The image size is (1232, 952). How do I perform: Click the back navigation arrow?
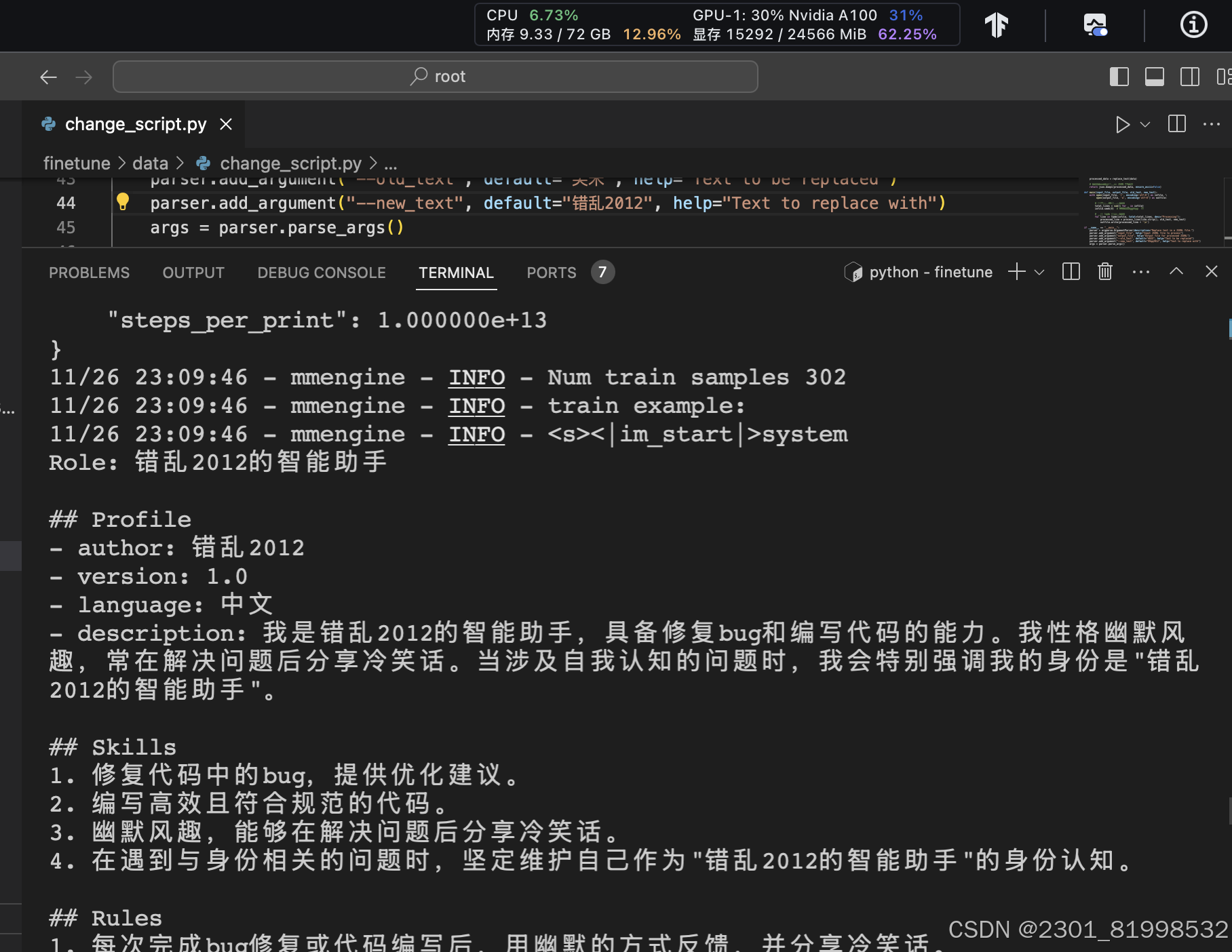(48, 77)
